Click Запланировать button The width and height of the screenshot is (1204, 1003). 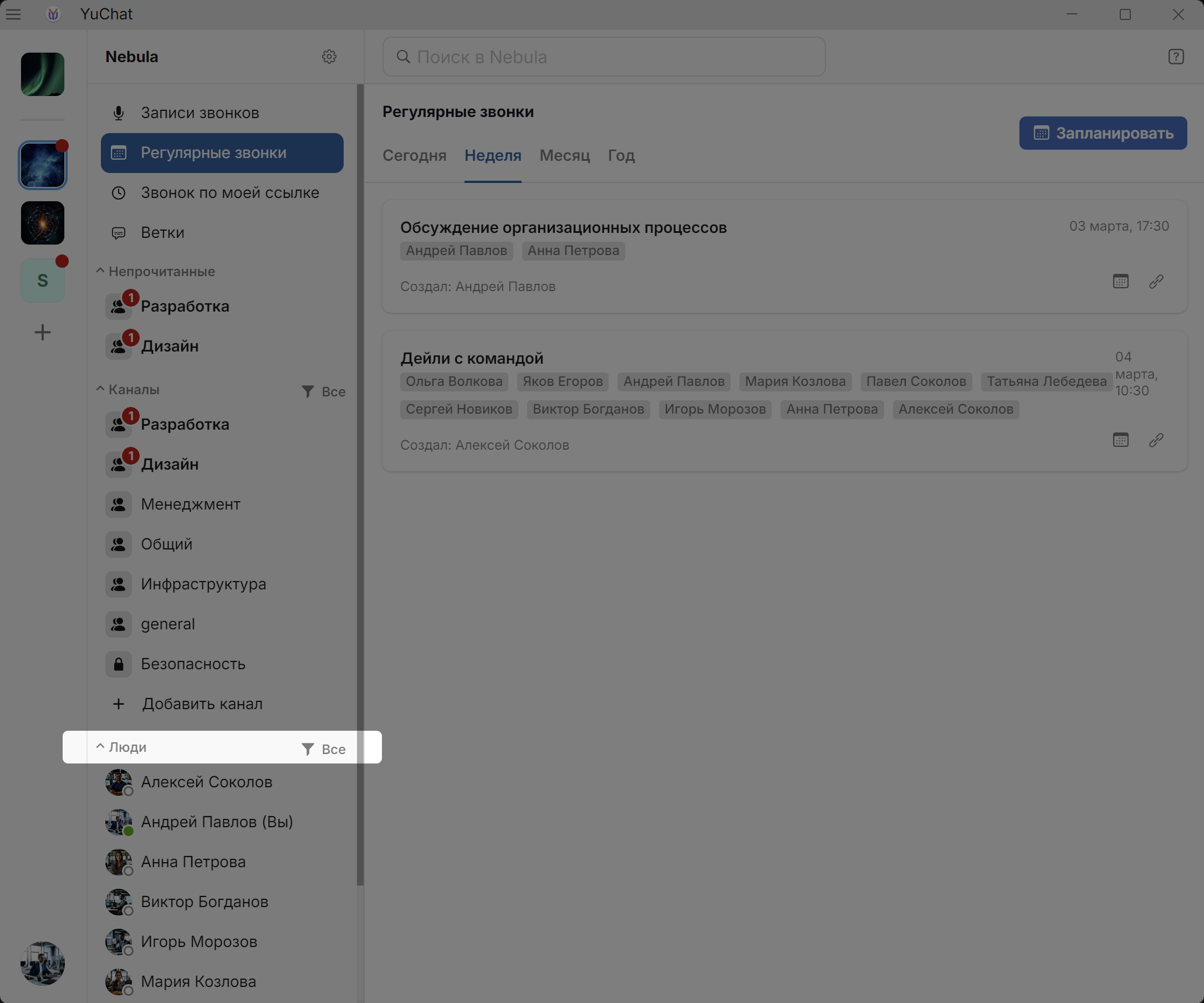(x=1103, y=133)
